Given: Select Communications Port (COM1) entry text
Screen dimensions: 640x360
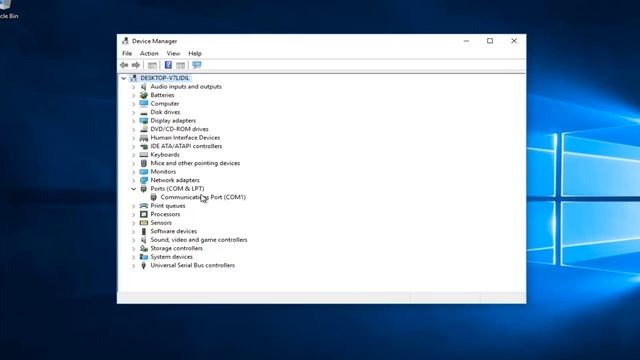Looking at the screenshot, I should point(203,197).
